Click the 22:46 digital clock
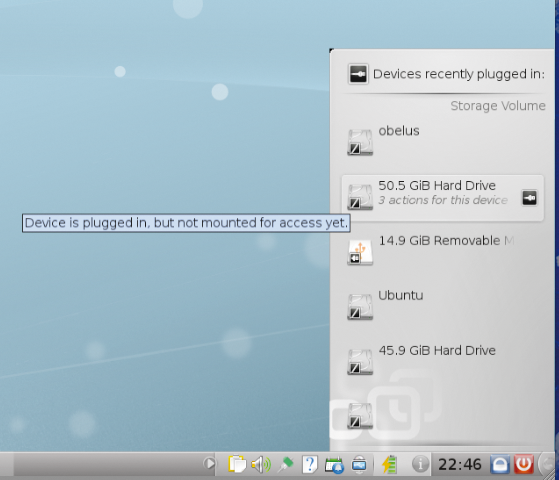 (460, 464)
